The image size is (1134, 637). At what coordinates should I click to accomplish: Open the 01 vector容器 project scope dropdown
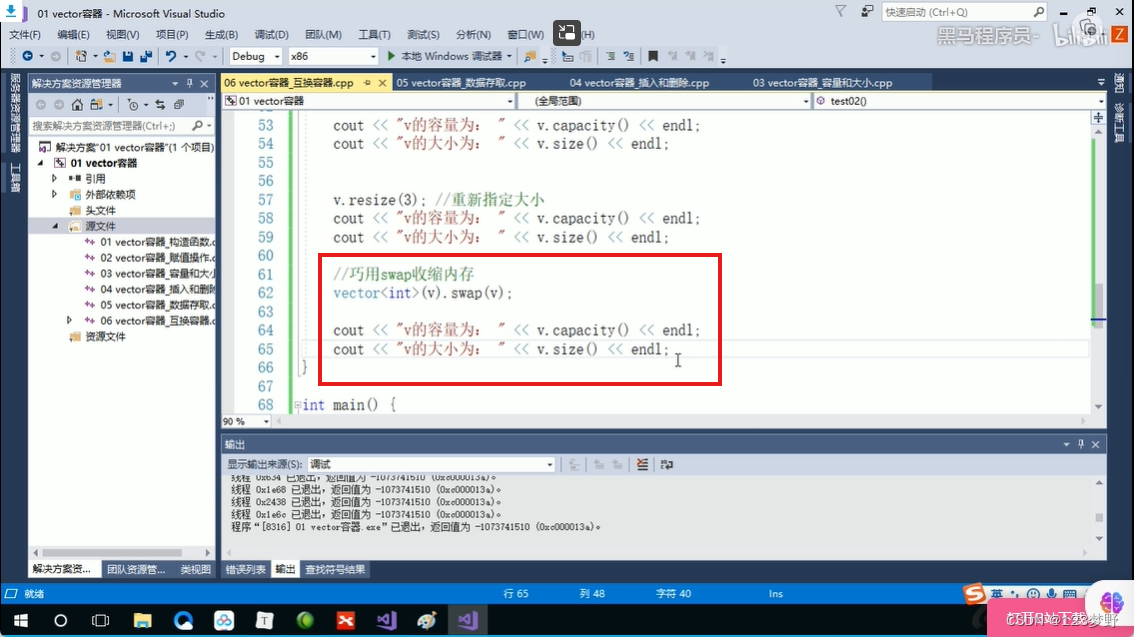(510, 101)
